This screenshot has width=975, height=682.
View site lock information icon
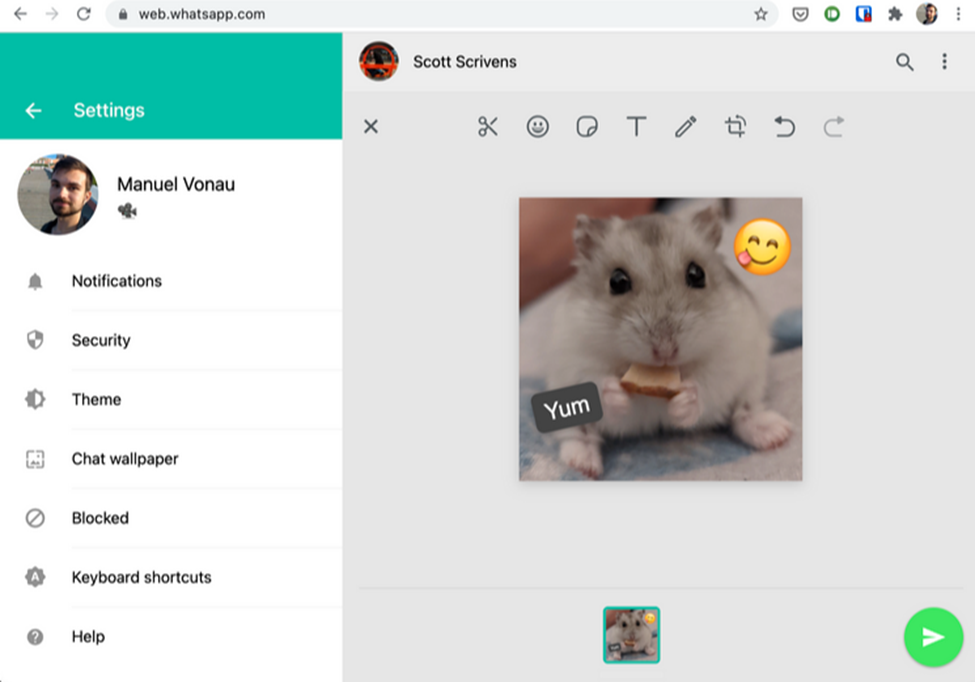pyautogui.click(x=123, y=14)
